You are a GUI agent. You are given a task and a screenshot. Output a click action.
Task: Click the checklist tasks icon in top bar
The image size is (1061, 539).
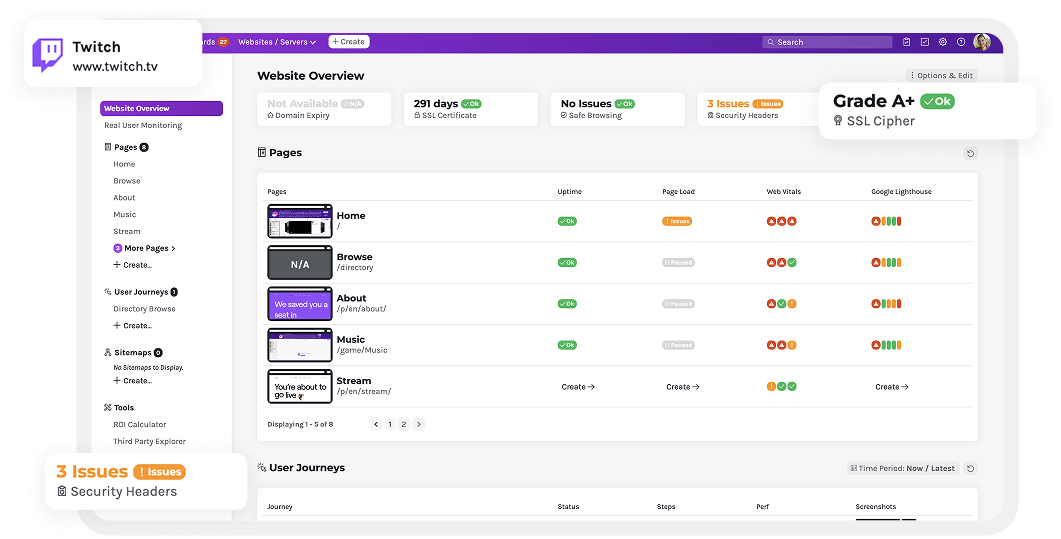[x=925, y=42]
